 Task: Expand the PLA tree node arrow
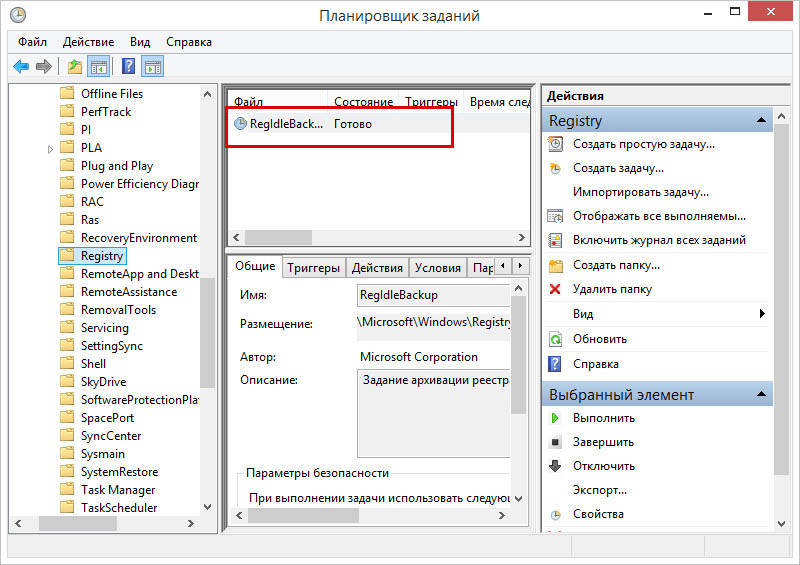[x=50, y=149]
